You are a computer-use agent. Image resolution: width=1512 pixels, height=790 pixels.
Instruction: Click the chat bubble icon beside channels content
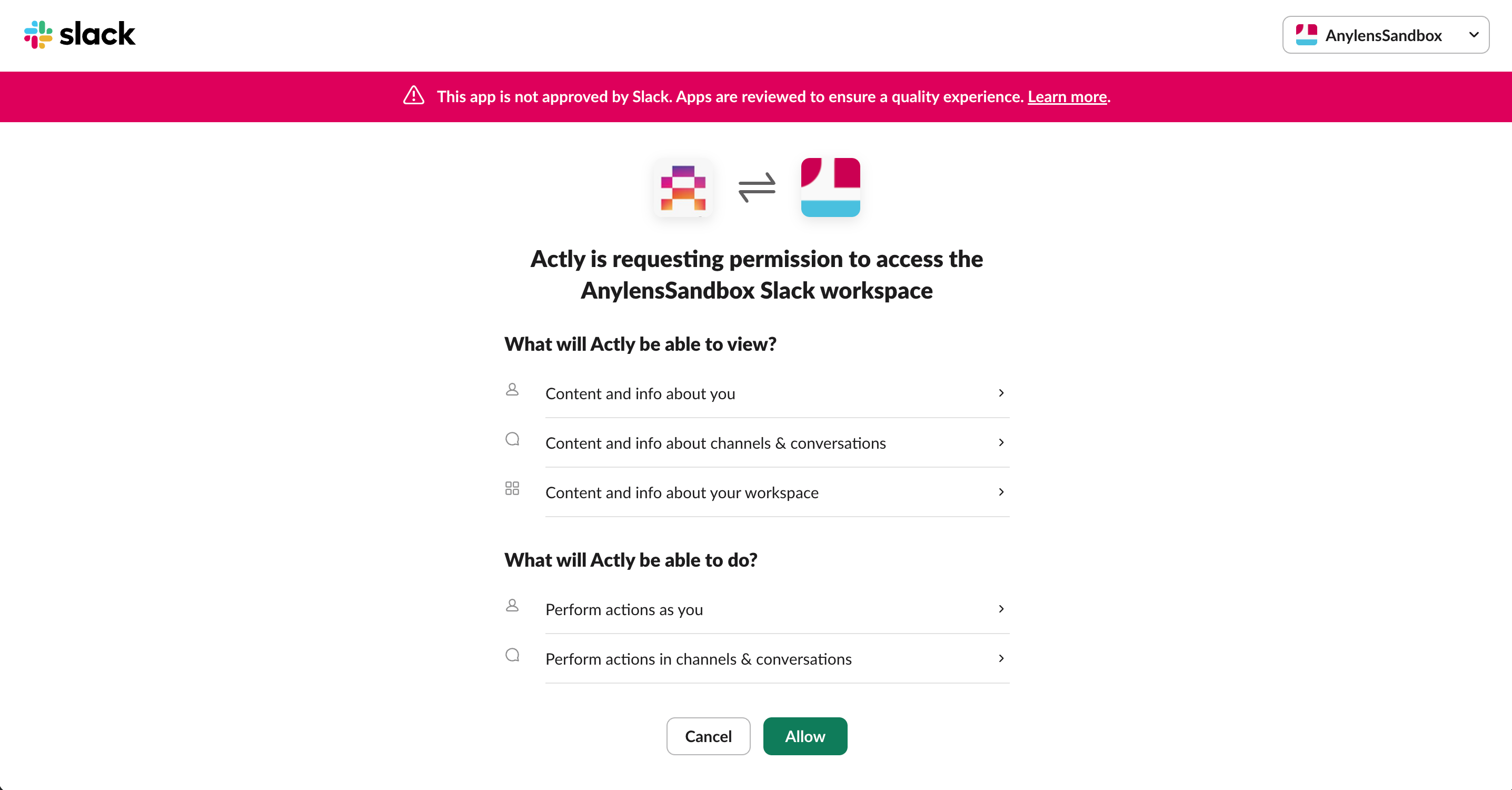coord(512,439)
